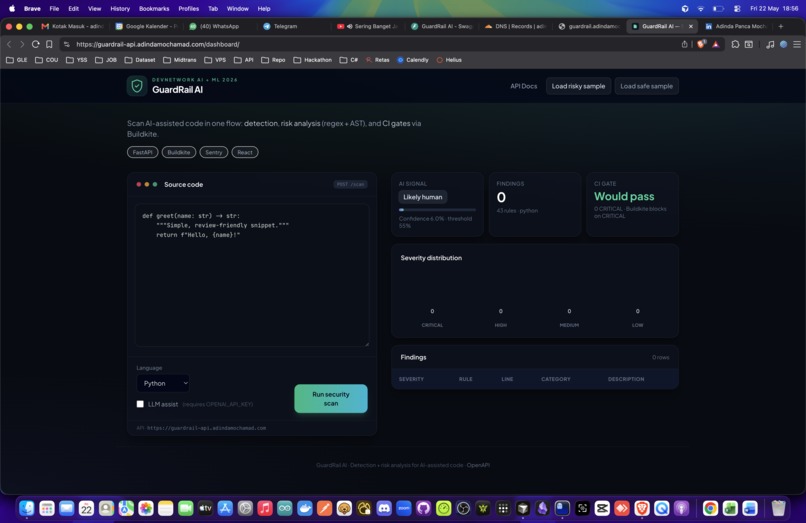Open the OpenAPI footer link
This screenshot has height=523, width=806.
478,465
